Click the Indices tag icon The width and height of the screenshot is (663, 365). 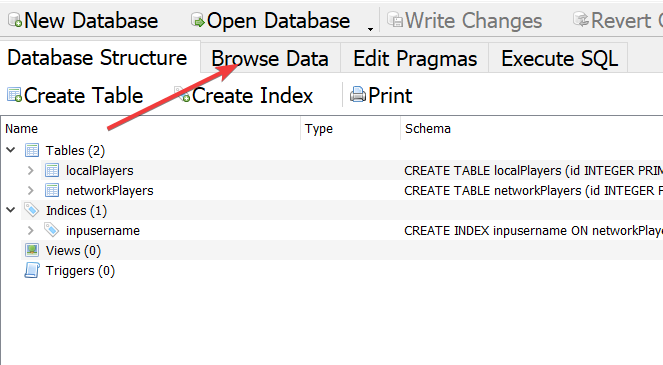coord(32,210)
